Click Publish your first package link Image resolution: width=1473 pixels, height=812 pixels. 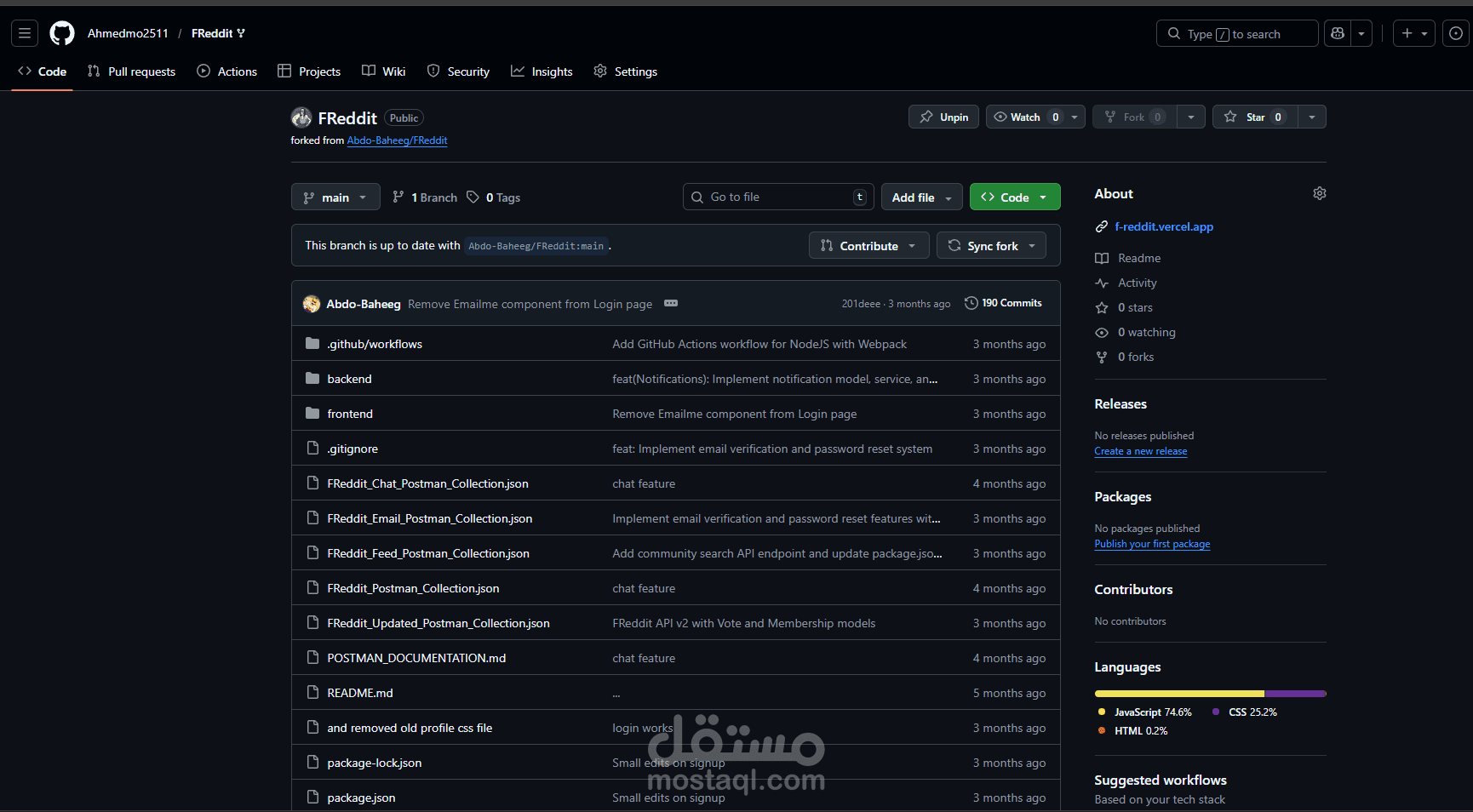click(1152, 544)
